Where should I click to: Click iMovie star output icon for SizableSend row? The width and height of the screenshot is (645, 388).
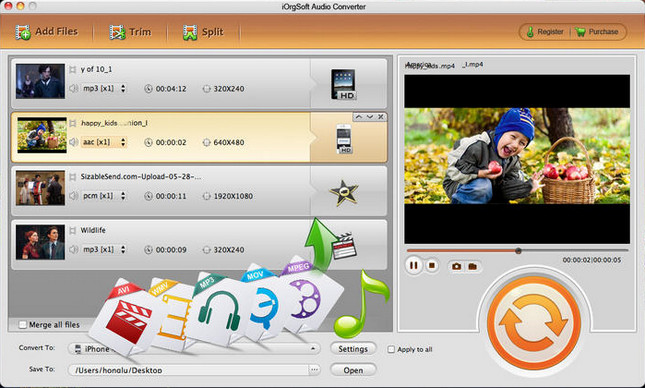344,193
